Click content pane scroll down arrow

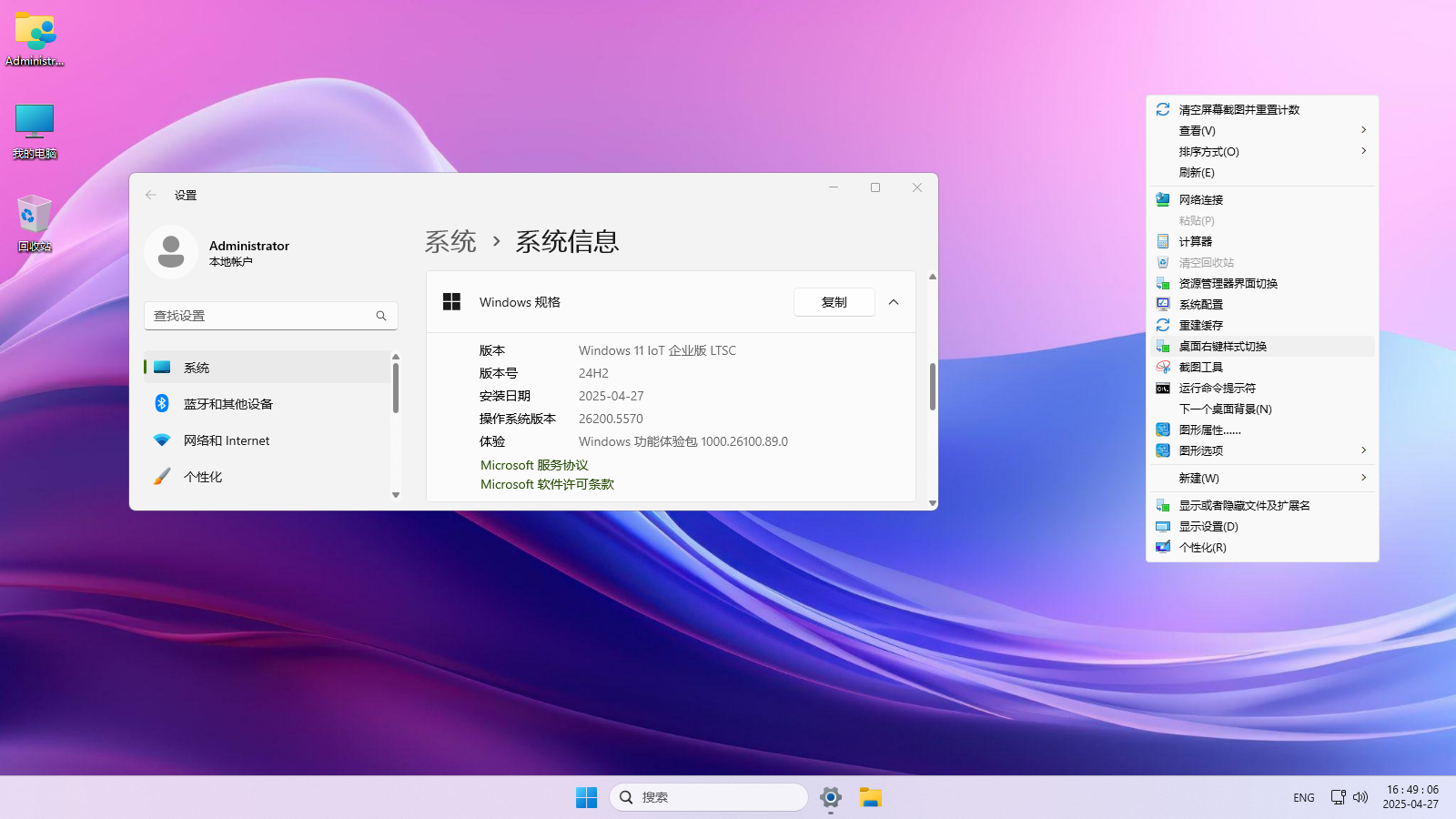coord(933,503)
